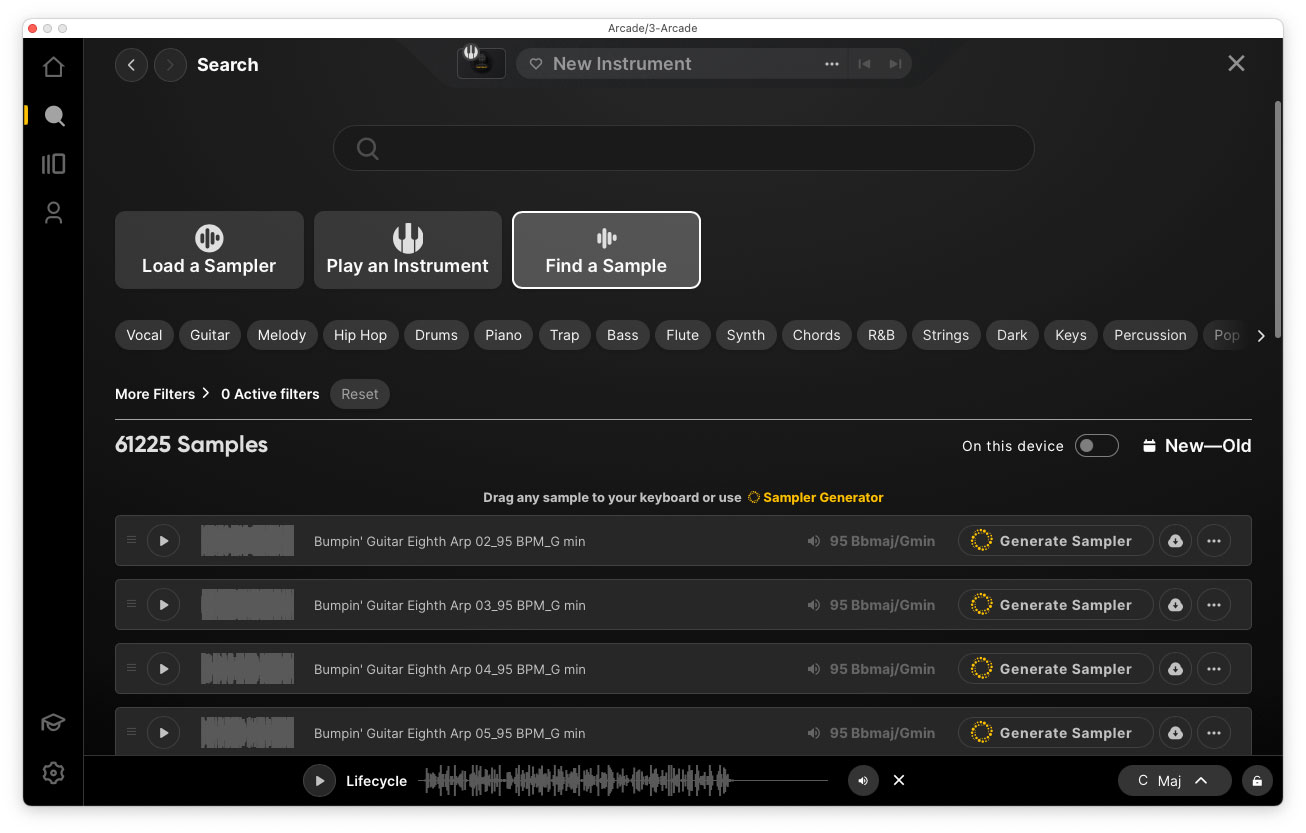Screen dimensions: 1306x833
Task: Click the Eighth Arp 02 waveform thumbnail
Action: (x=247, y=541)
